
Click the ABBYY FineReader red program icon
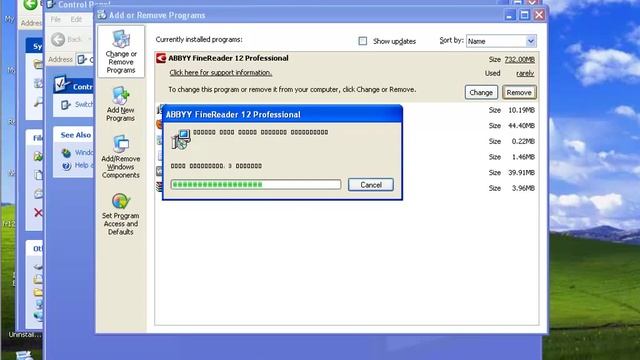pos(161,58)
